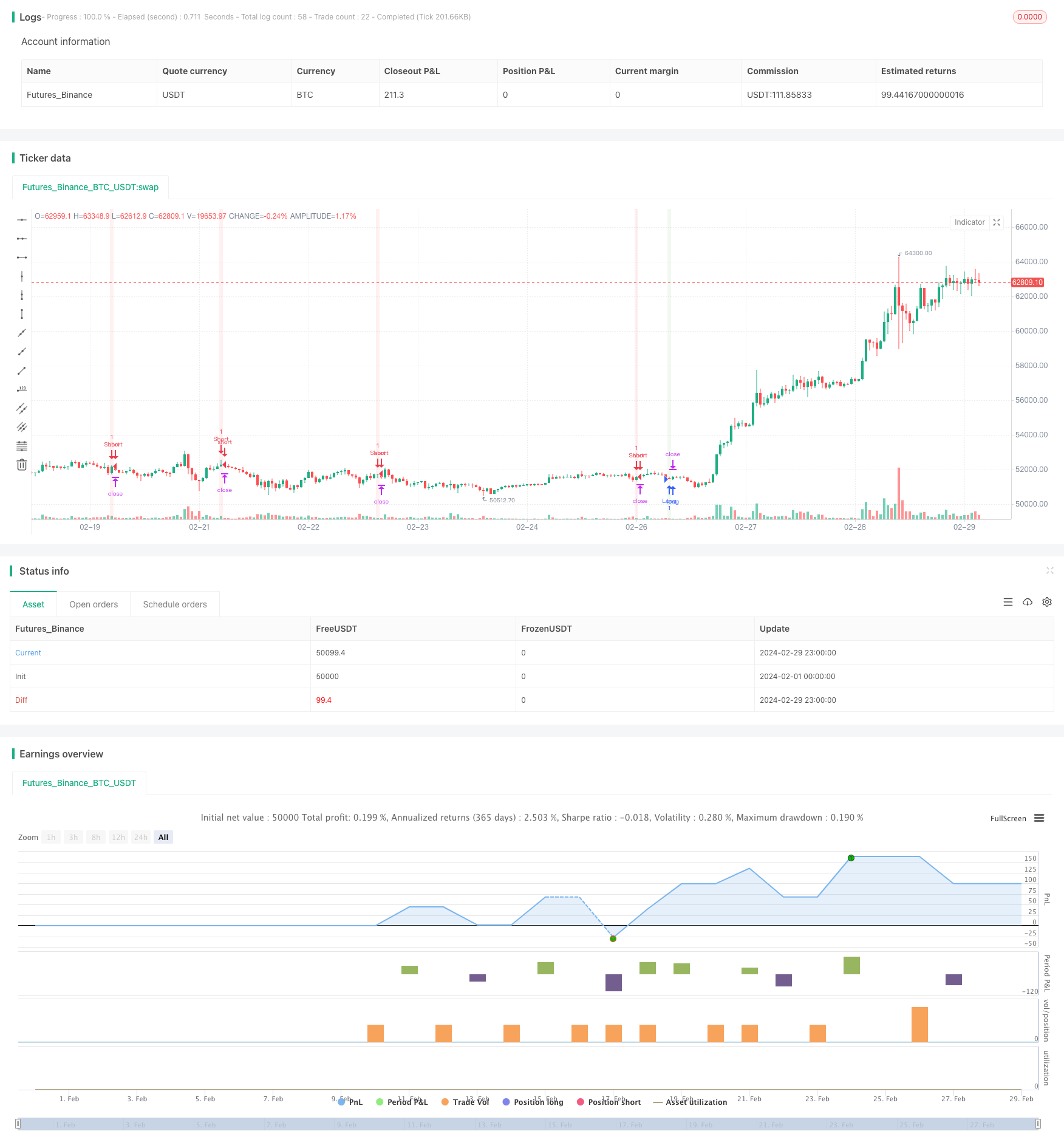Screen dimensions: 1064x1148
Task: Click left handle of range navigator
Action: point(18,1124)
